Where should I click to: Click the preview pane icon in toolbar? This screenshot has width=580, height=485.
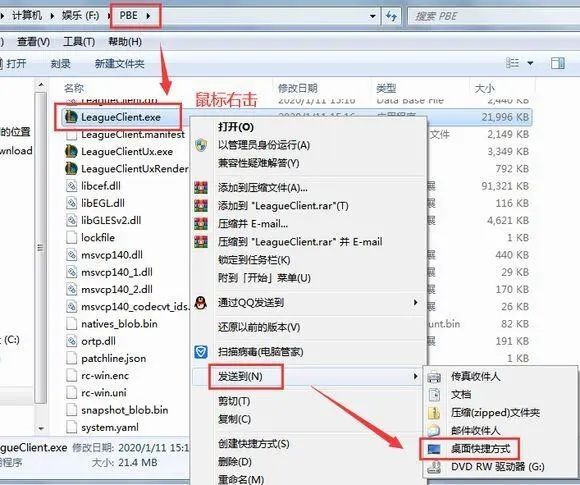(x=557, y=63)
